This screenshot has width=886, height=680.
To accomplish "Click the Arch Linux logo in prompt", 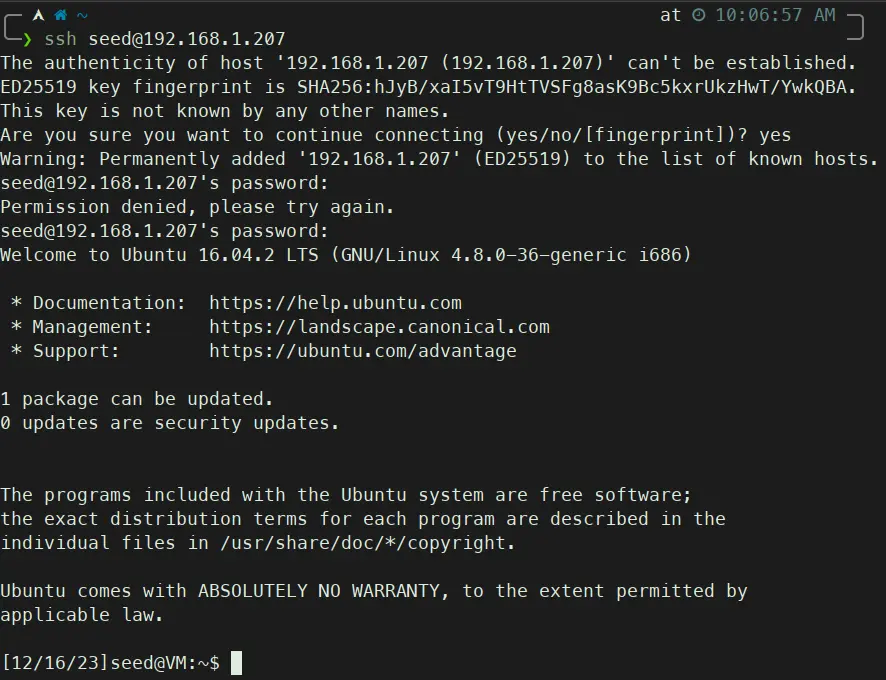I will [38, 15].
